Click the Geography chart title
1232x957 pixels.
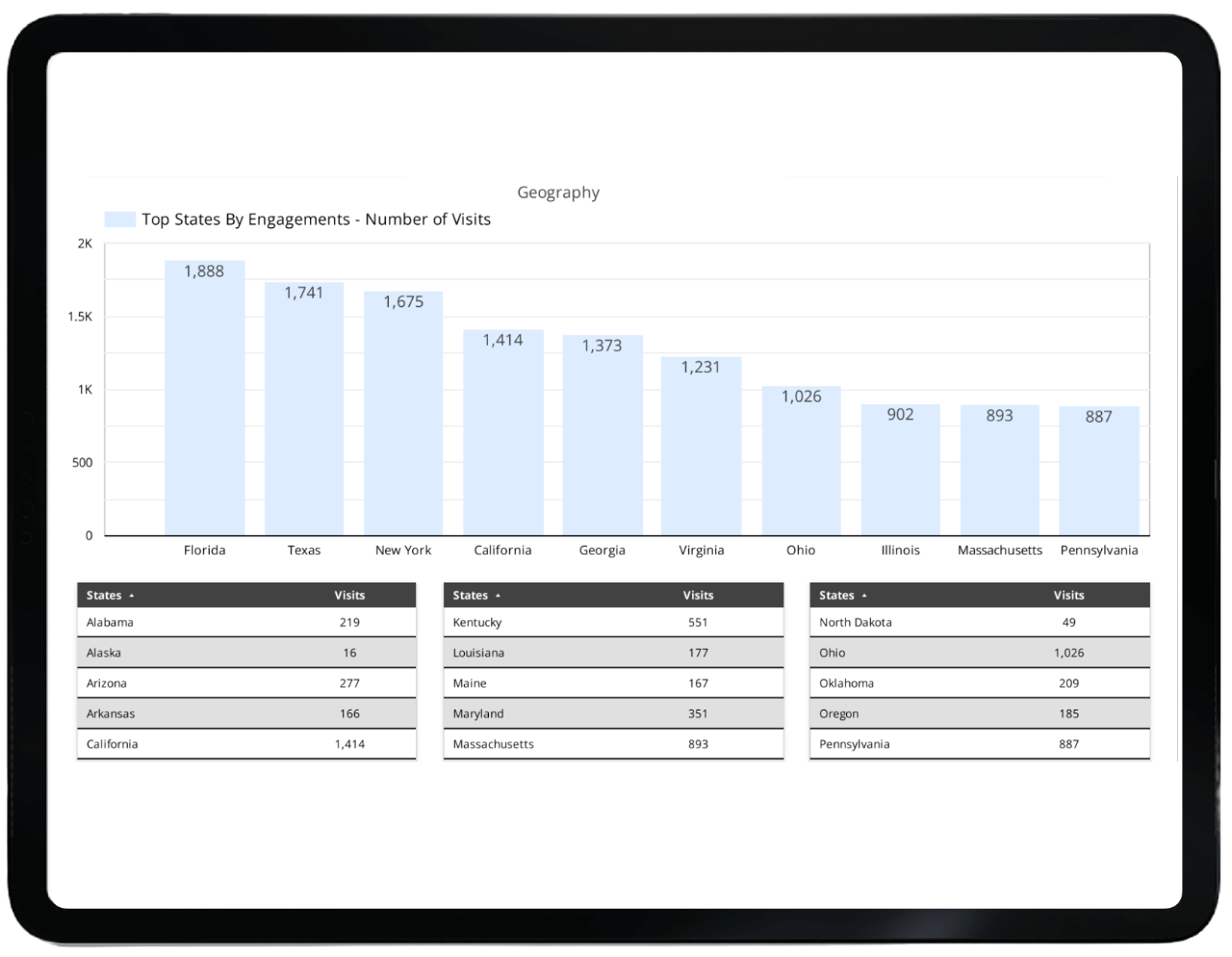click(558, 193)
